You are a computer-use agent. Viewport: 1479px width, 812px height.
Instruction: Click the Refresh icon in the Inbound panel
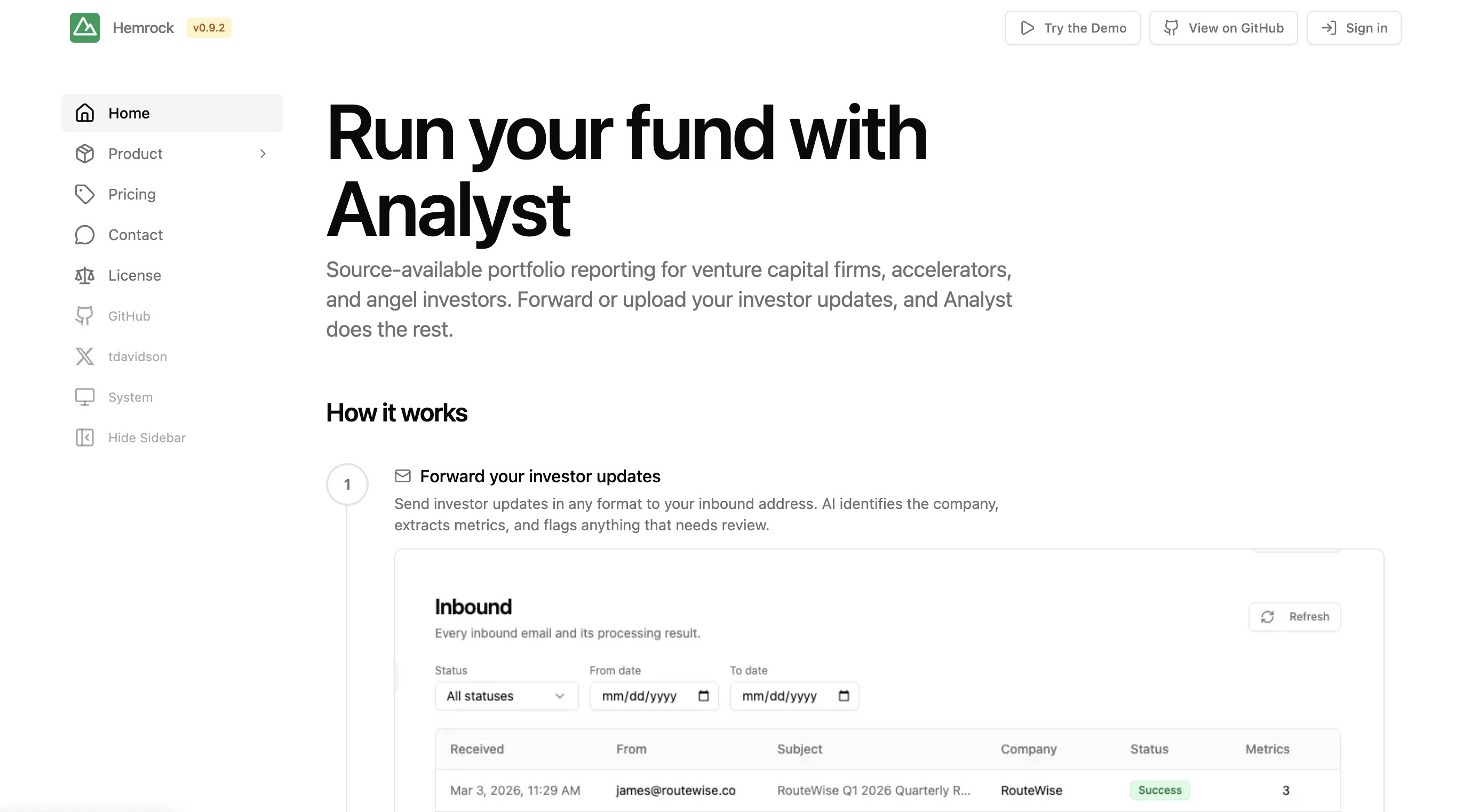[1268, 616]
